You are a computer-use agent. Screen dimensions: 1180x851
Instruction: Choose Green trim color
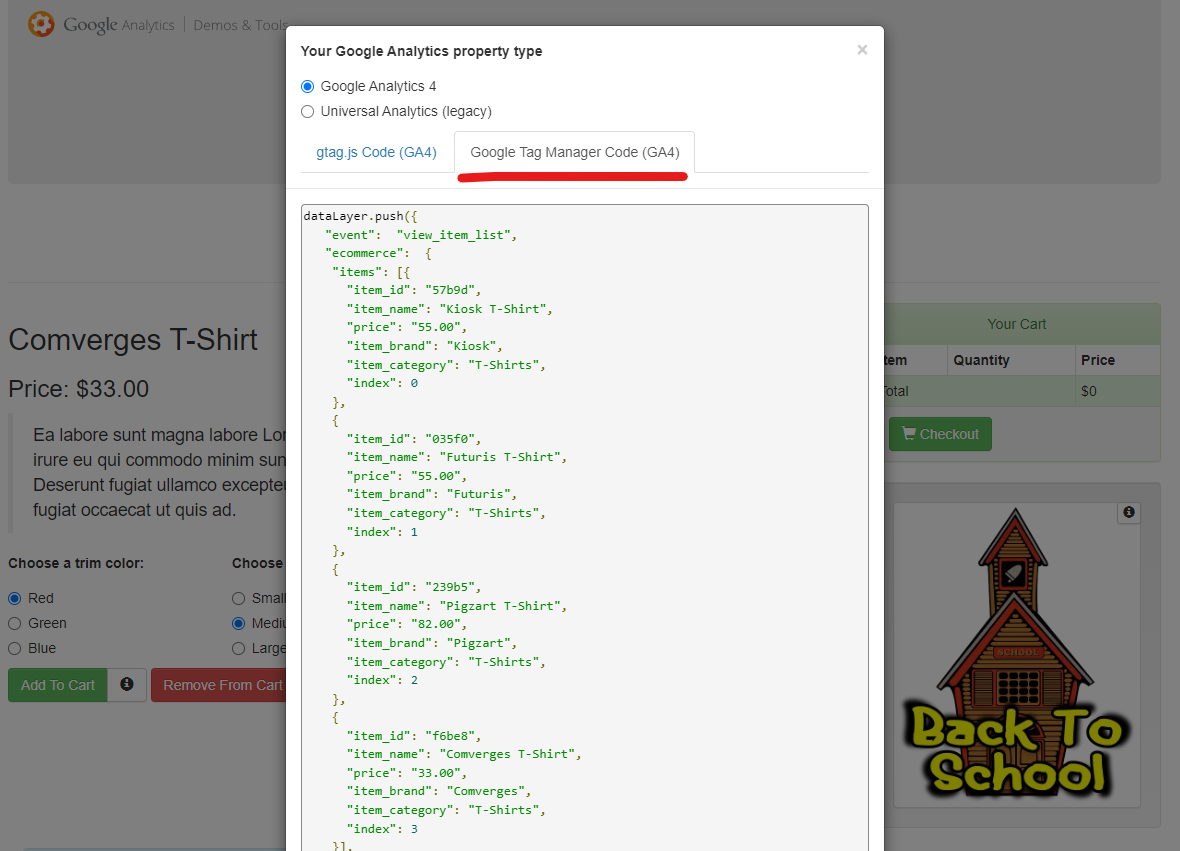[14, 623]
